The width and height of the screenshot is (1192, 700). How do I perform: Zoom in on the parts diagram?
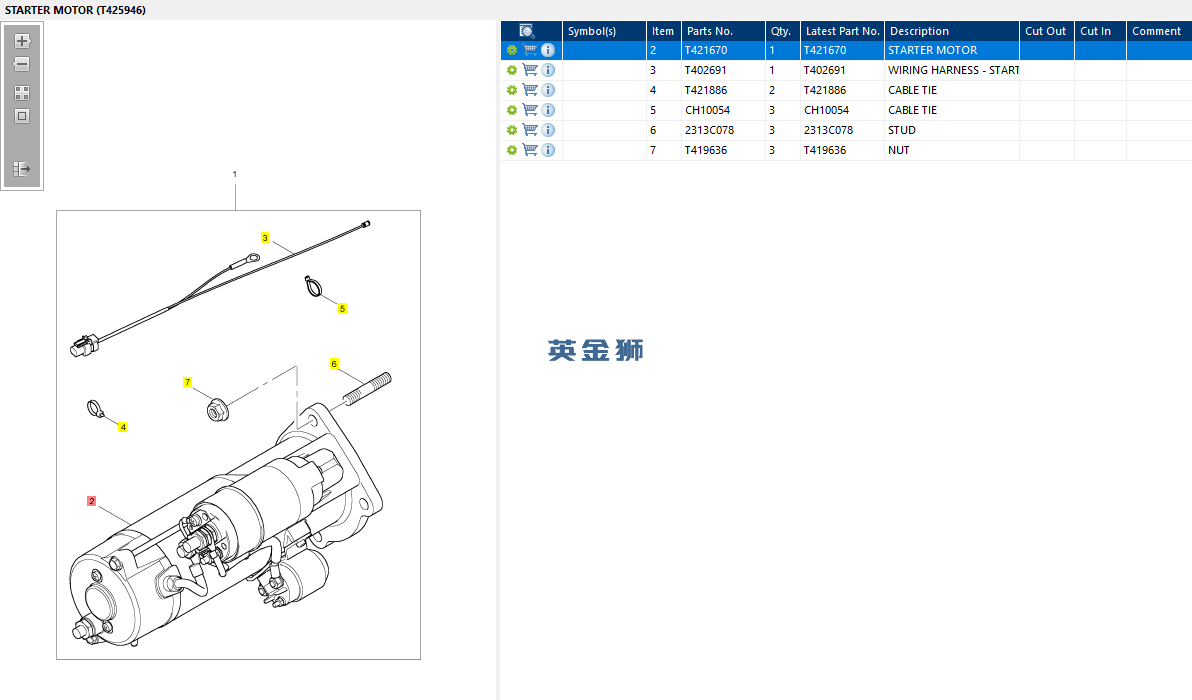(x=22, y=41)
